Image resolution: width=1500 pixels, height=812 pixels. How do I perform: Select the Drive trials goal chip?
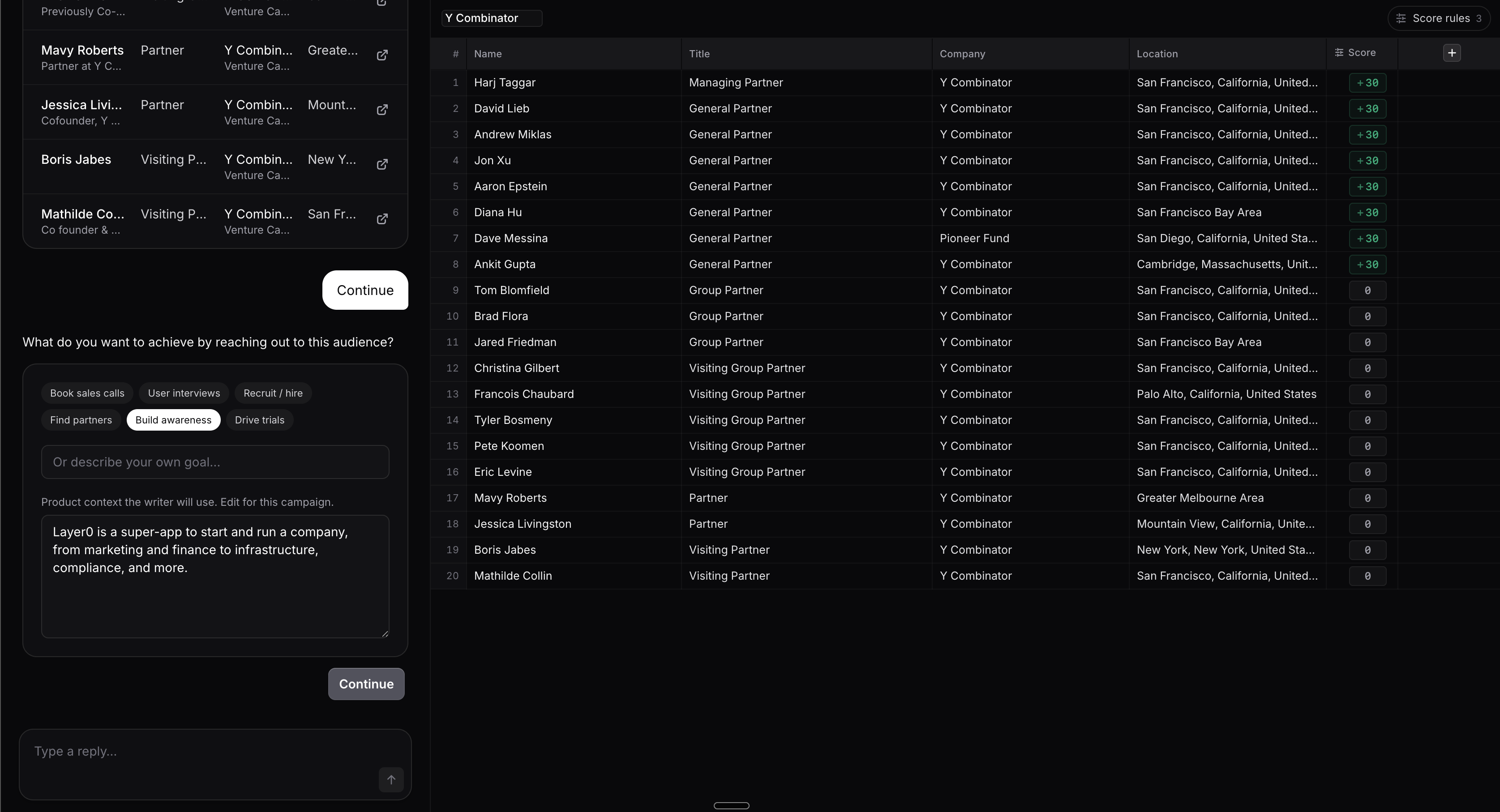coord(260,420)
